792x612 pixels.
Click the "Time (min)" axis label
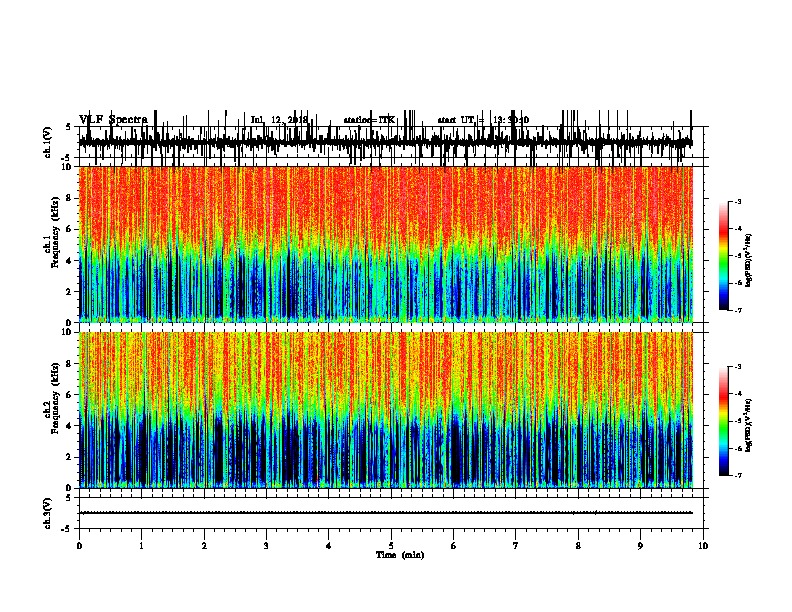pos(400,555)
